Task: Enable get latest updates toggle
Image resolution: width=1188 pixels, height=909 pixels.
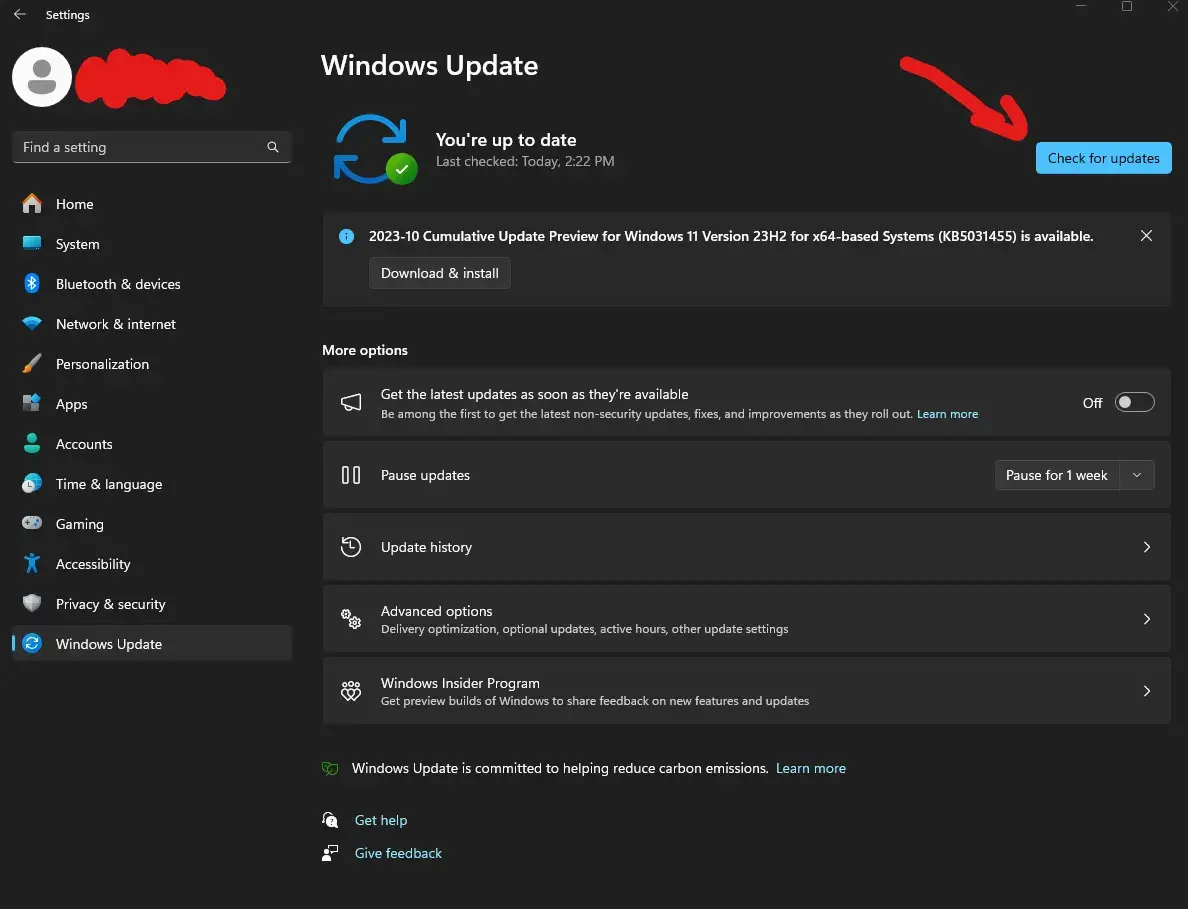Action: pos(1135,402)
